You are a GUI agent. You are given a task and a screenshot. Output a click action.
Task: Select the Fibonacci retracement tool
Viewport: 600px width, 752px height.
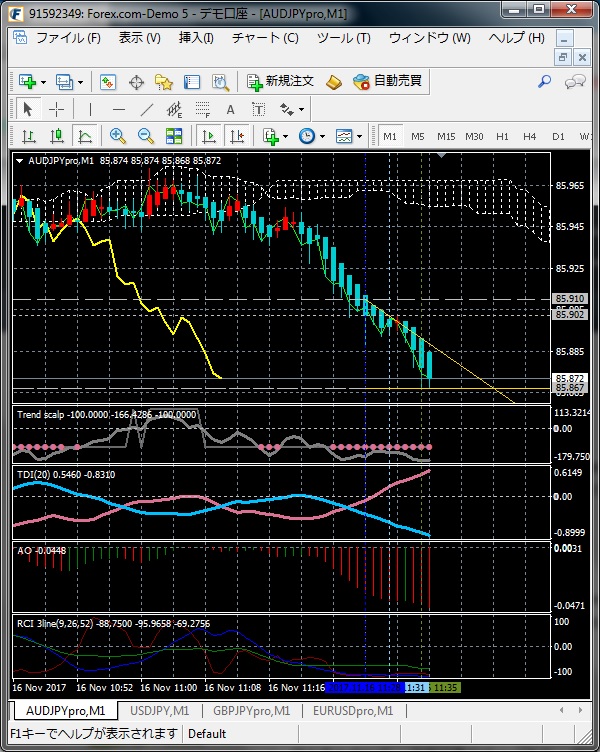click(x=202, y=109)
